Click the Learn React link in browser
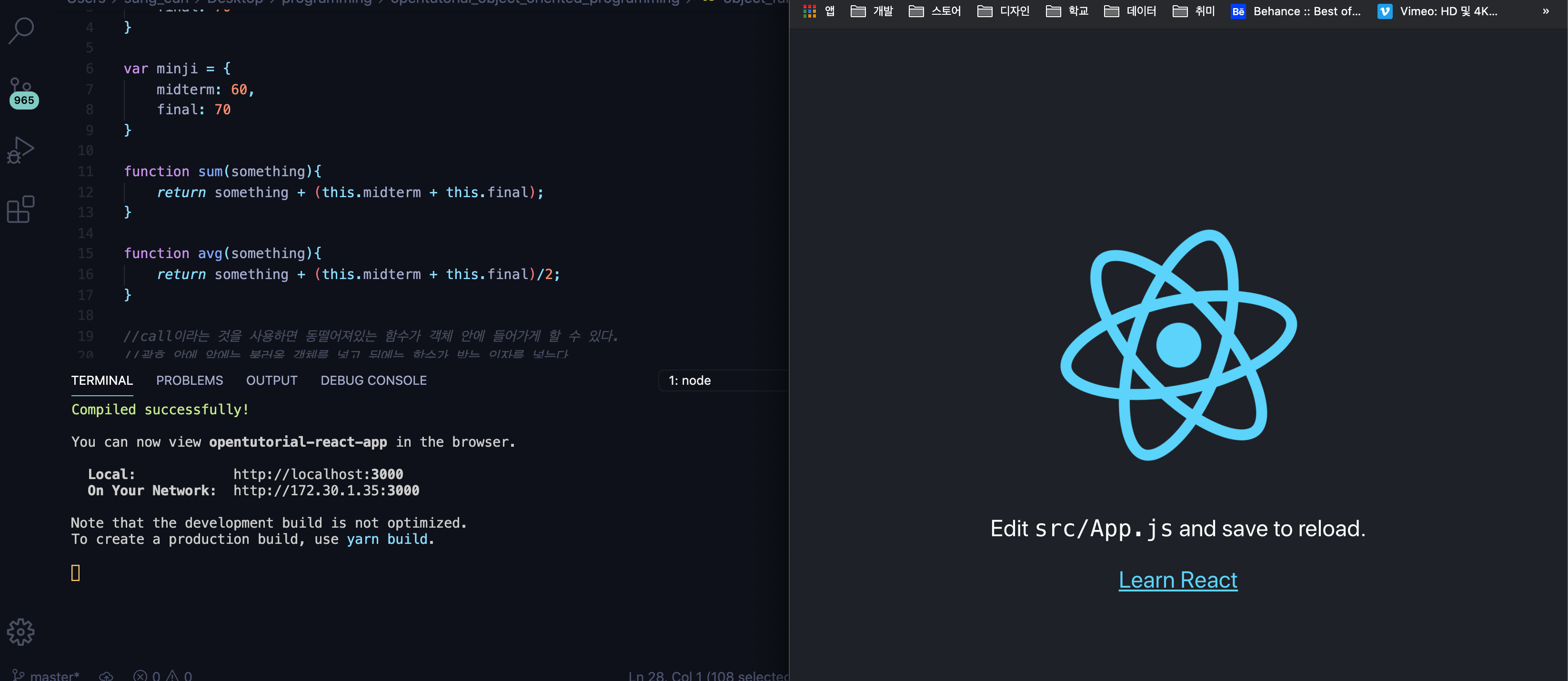The image size is (1568, 681). (1178, 580)
